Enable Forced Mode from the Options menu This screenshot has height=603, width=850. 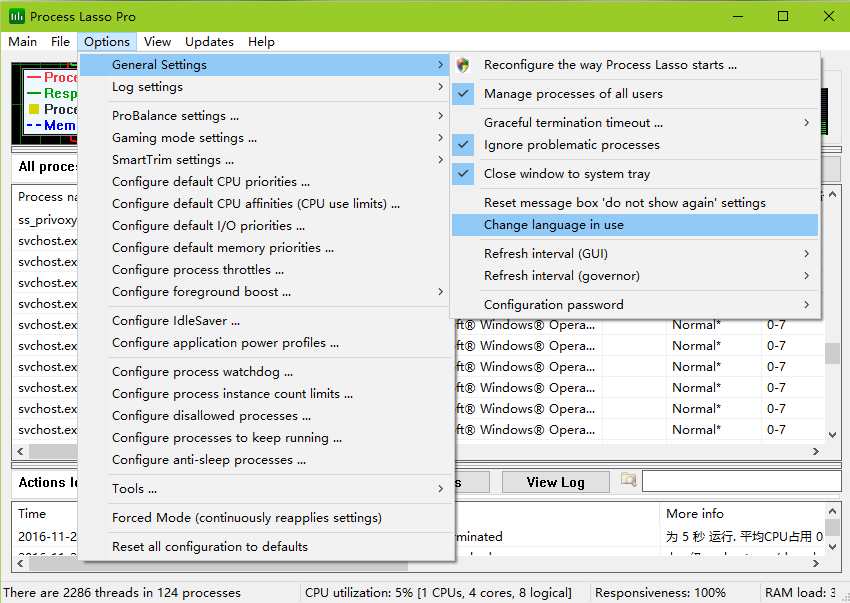pyautogui.click(x=246, y=518)
